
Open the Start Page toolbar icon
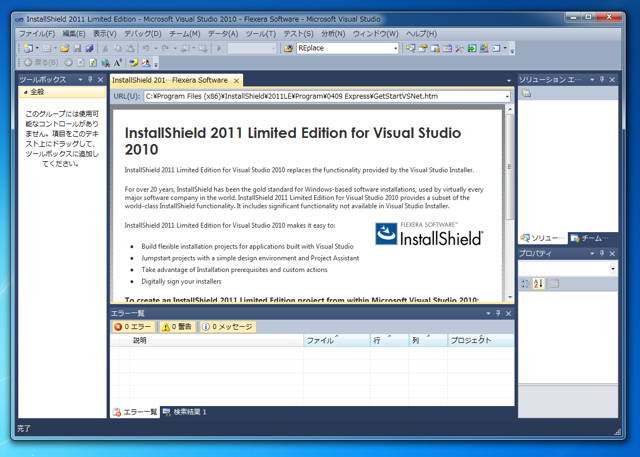pos(472,49)
